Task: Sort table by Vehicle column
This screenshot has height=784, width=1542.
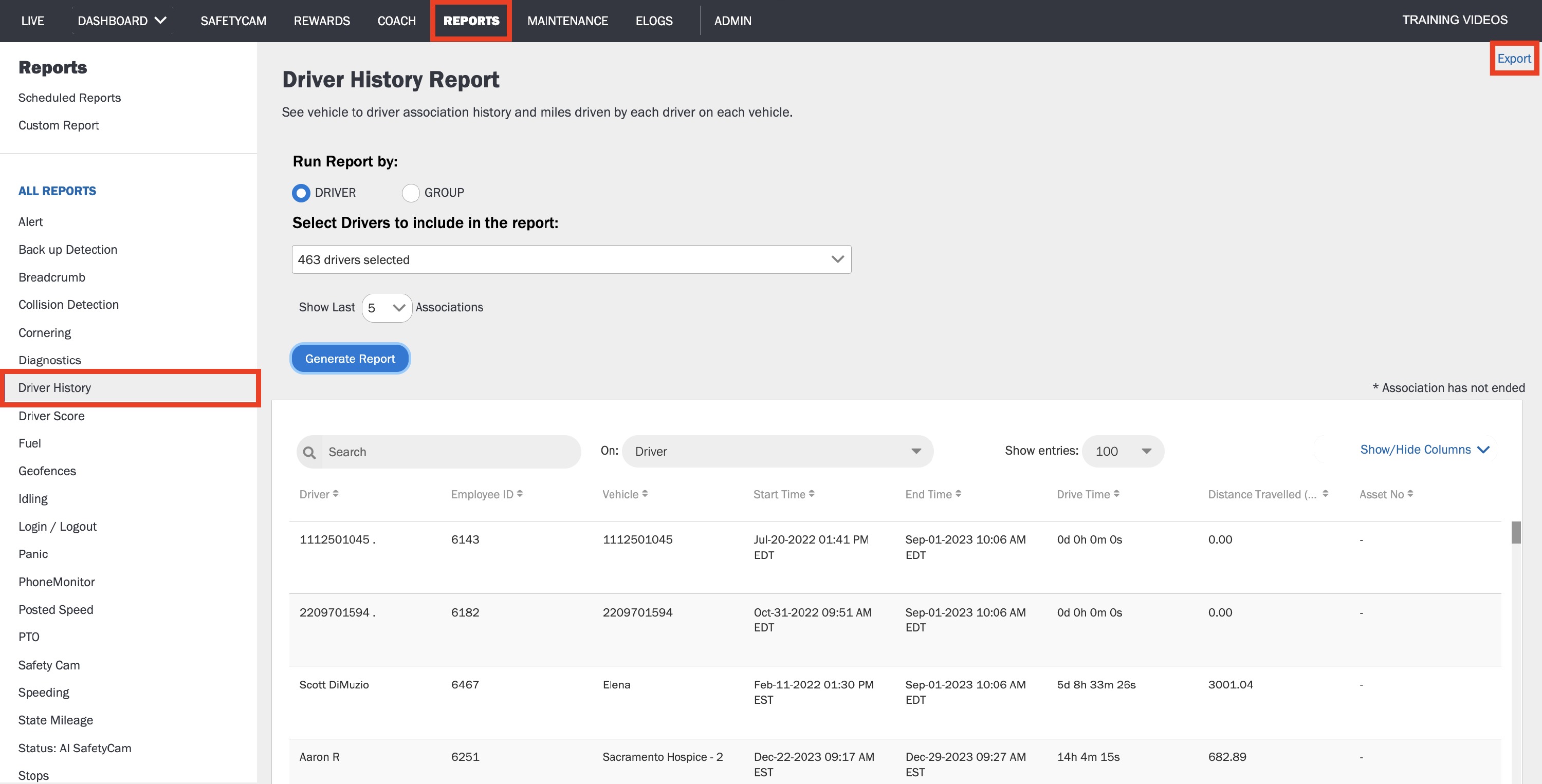Action: (625, 494)
